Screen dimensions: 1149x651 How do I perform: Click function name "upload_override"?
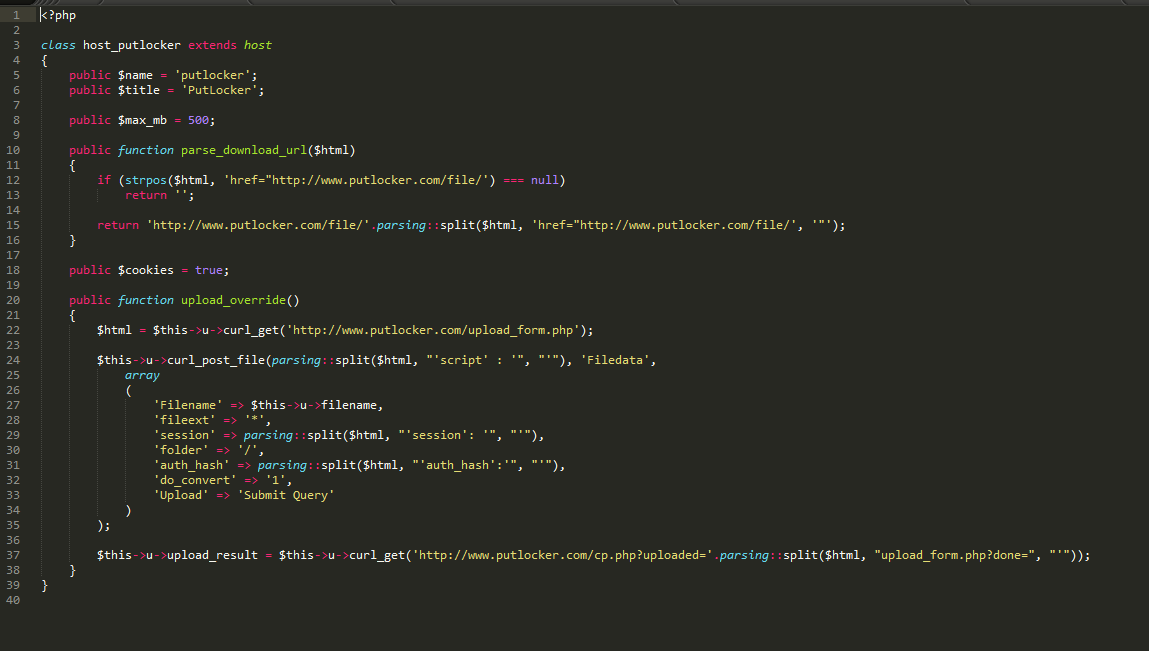click(234, 301)
